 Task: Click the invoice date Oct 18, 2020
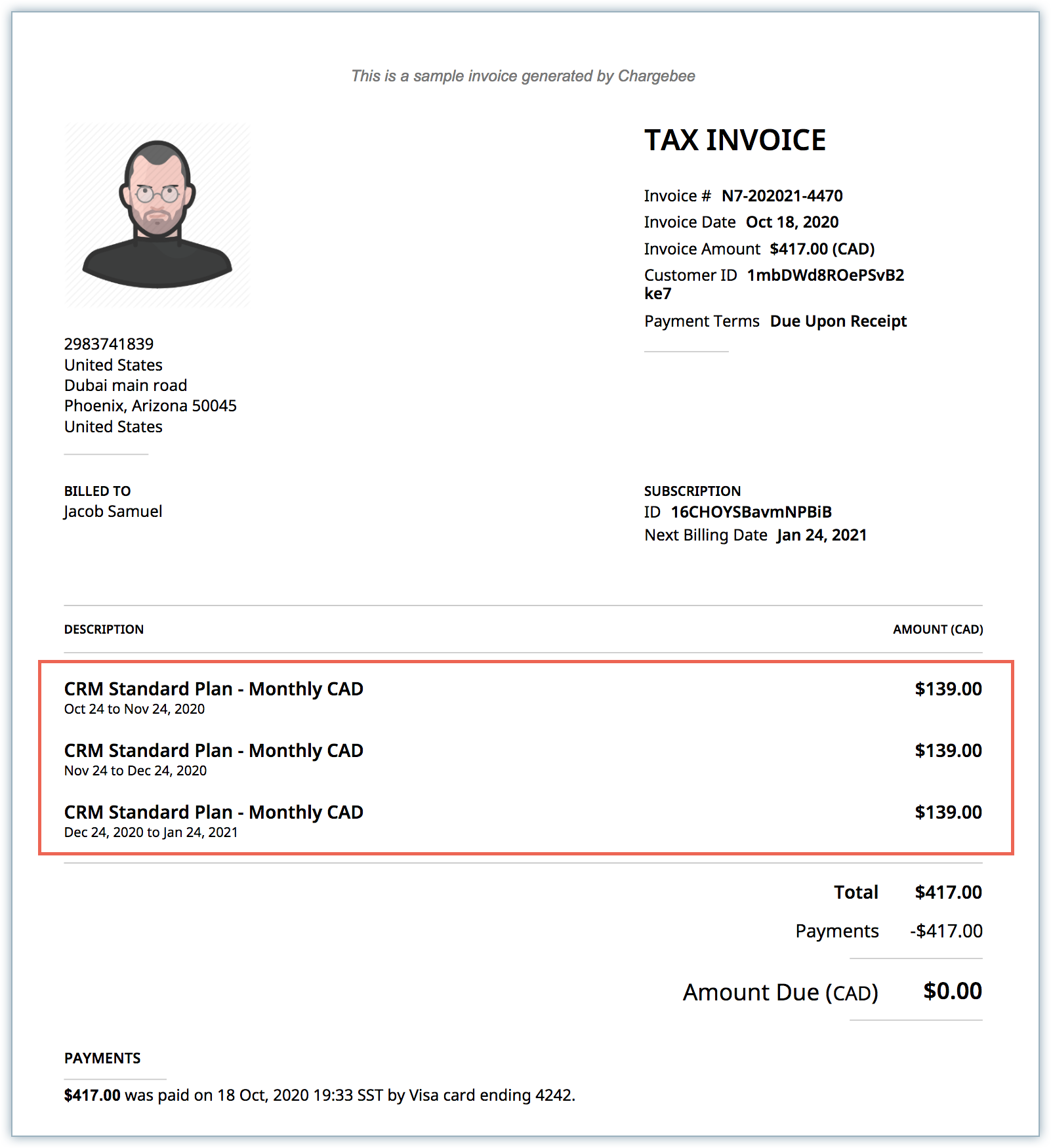tap(792, 222)
